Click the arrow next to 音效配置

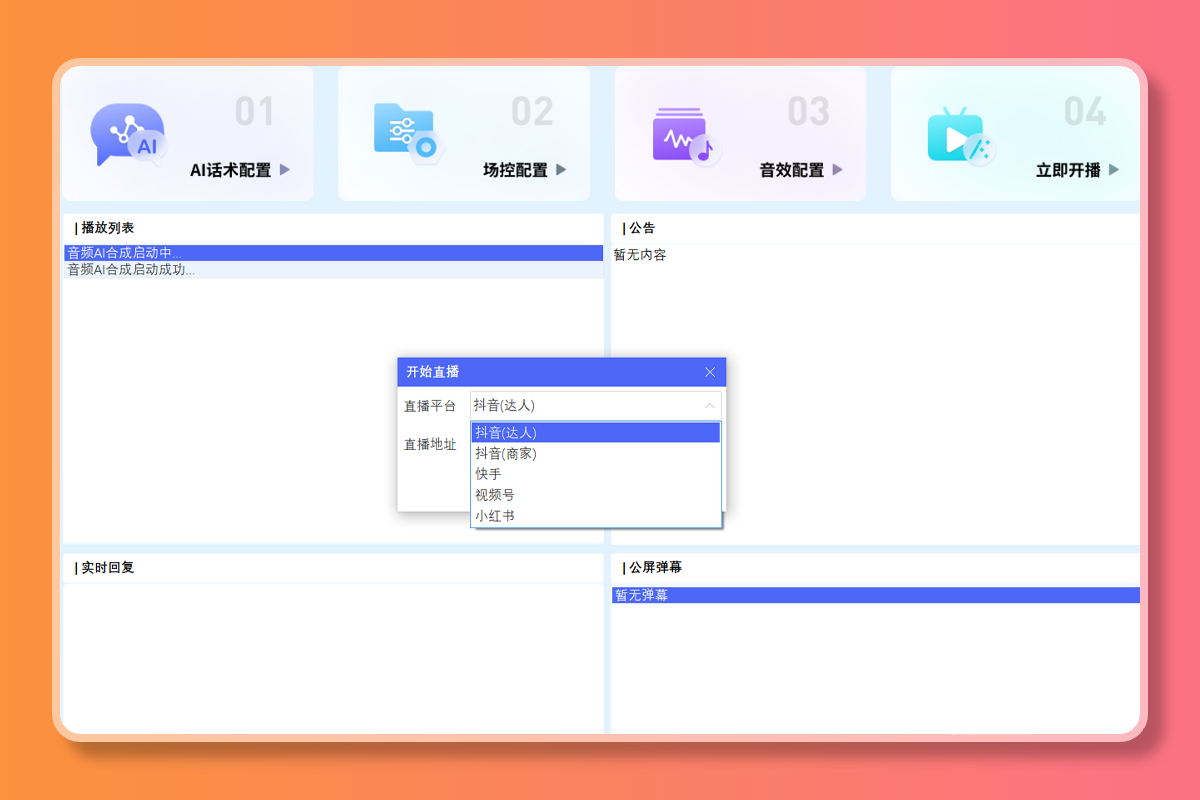[x=837, y=170]
